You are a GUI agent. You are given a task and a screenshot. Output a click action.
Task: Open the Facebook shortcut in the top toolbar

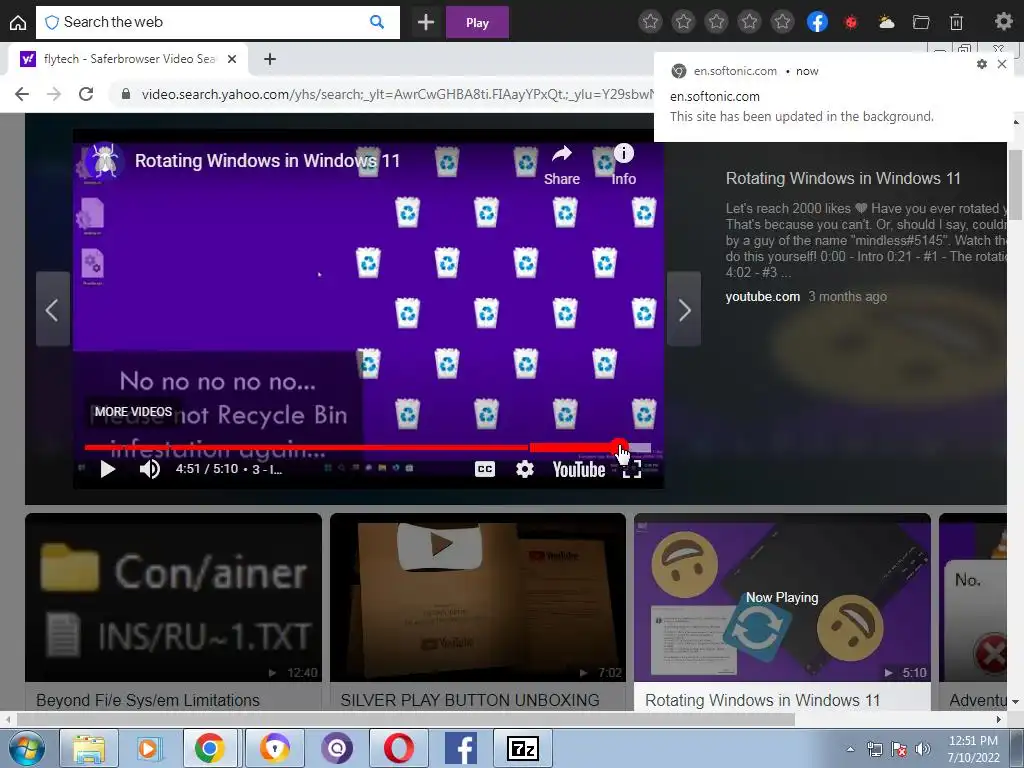[818, 22]
